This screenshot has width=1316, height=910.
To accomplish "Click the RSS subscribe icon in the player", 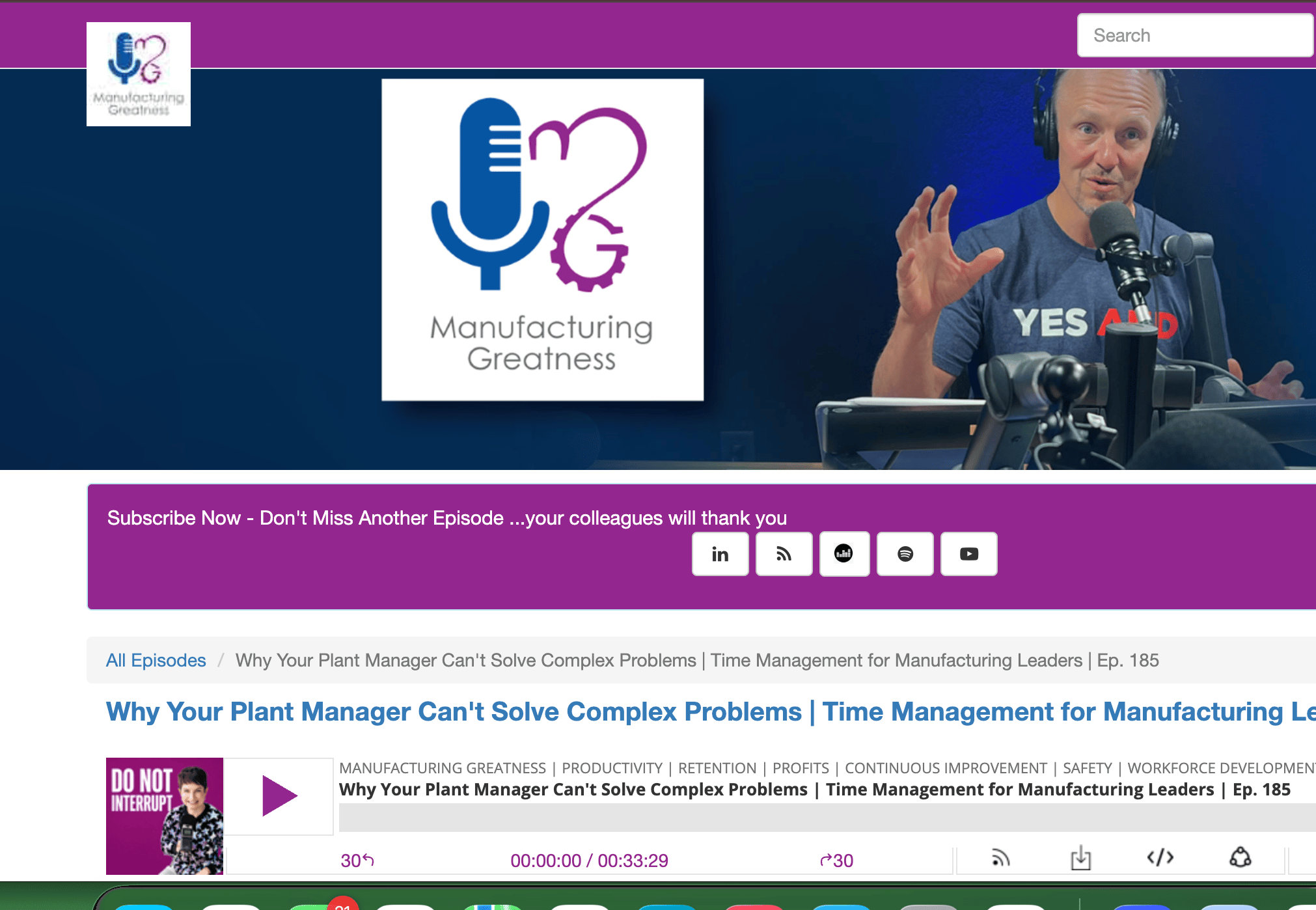I will pyautogui.click(x=1001, y=859).
